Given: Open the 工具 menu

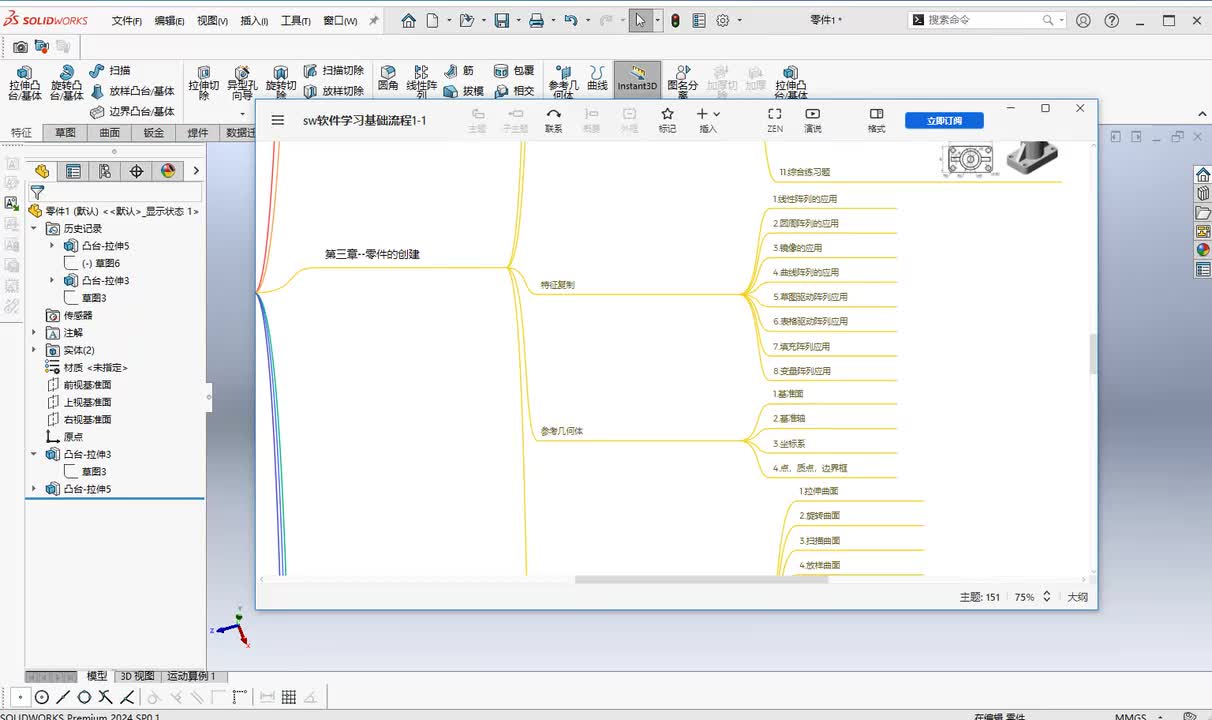Looking at the screenshot, I should pos(295,21).
